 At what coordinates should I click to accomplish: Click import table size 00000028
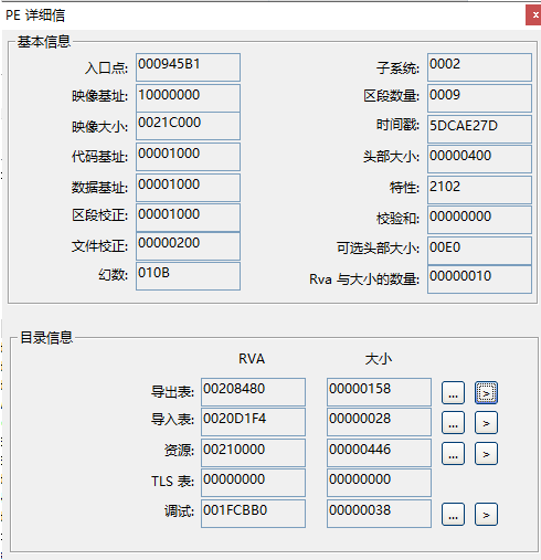tap(379, 422)
